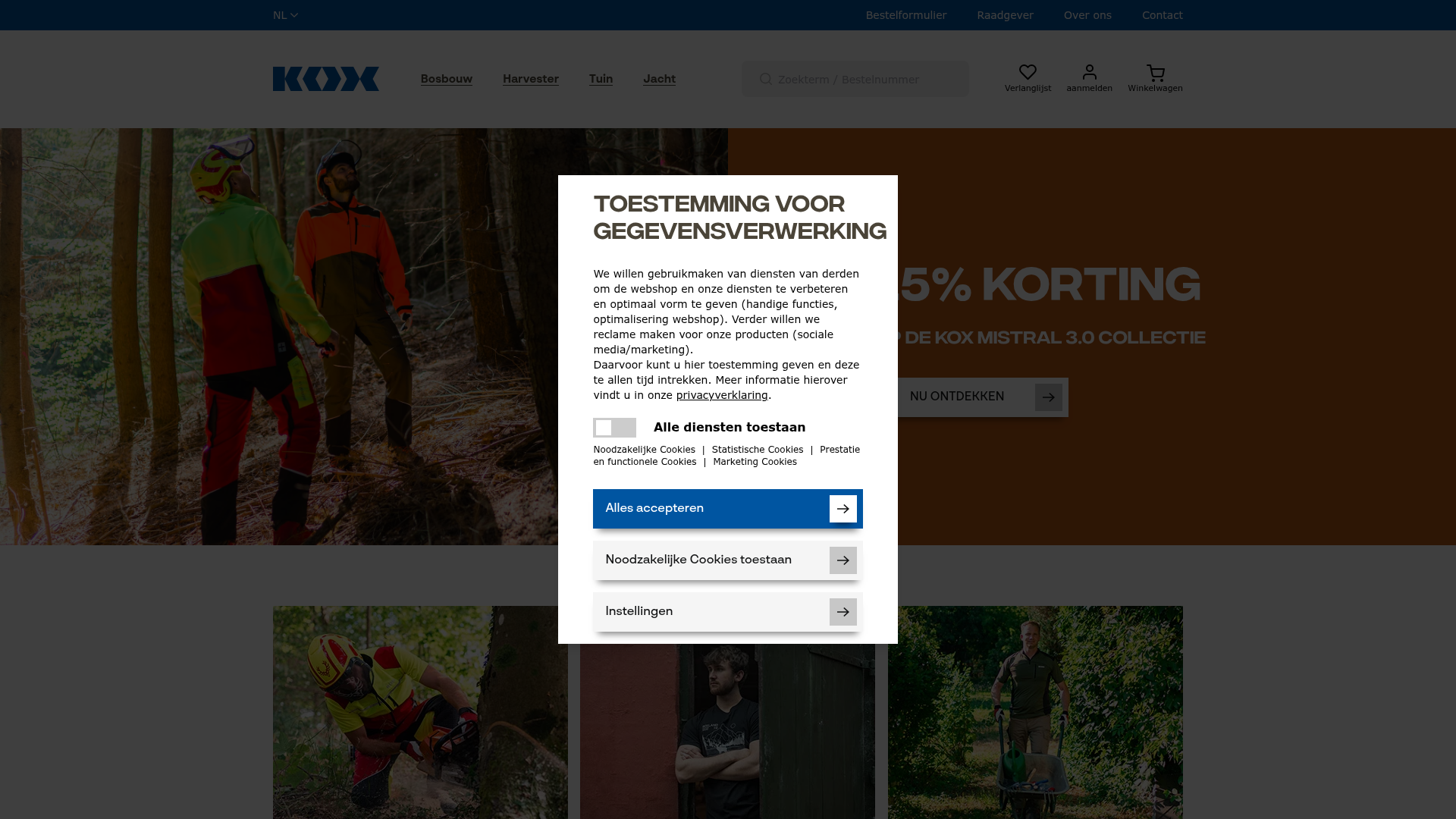Click the search magnifier icon

[765, 79]
